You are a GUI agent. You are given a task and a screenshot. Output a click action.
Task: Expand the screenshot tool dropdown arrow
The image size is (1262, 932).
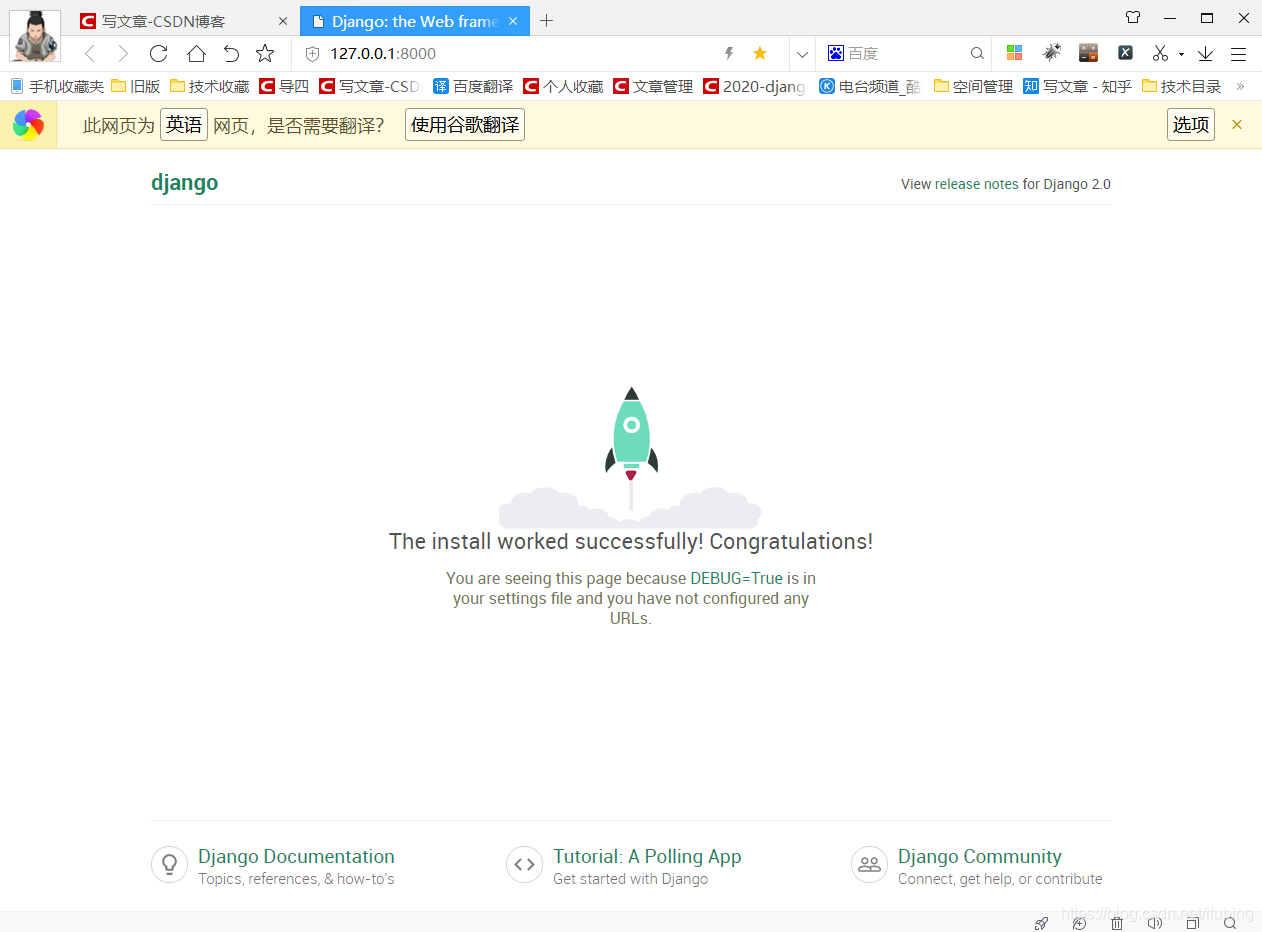click(1181, 54)
